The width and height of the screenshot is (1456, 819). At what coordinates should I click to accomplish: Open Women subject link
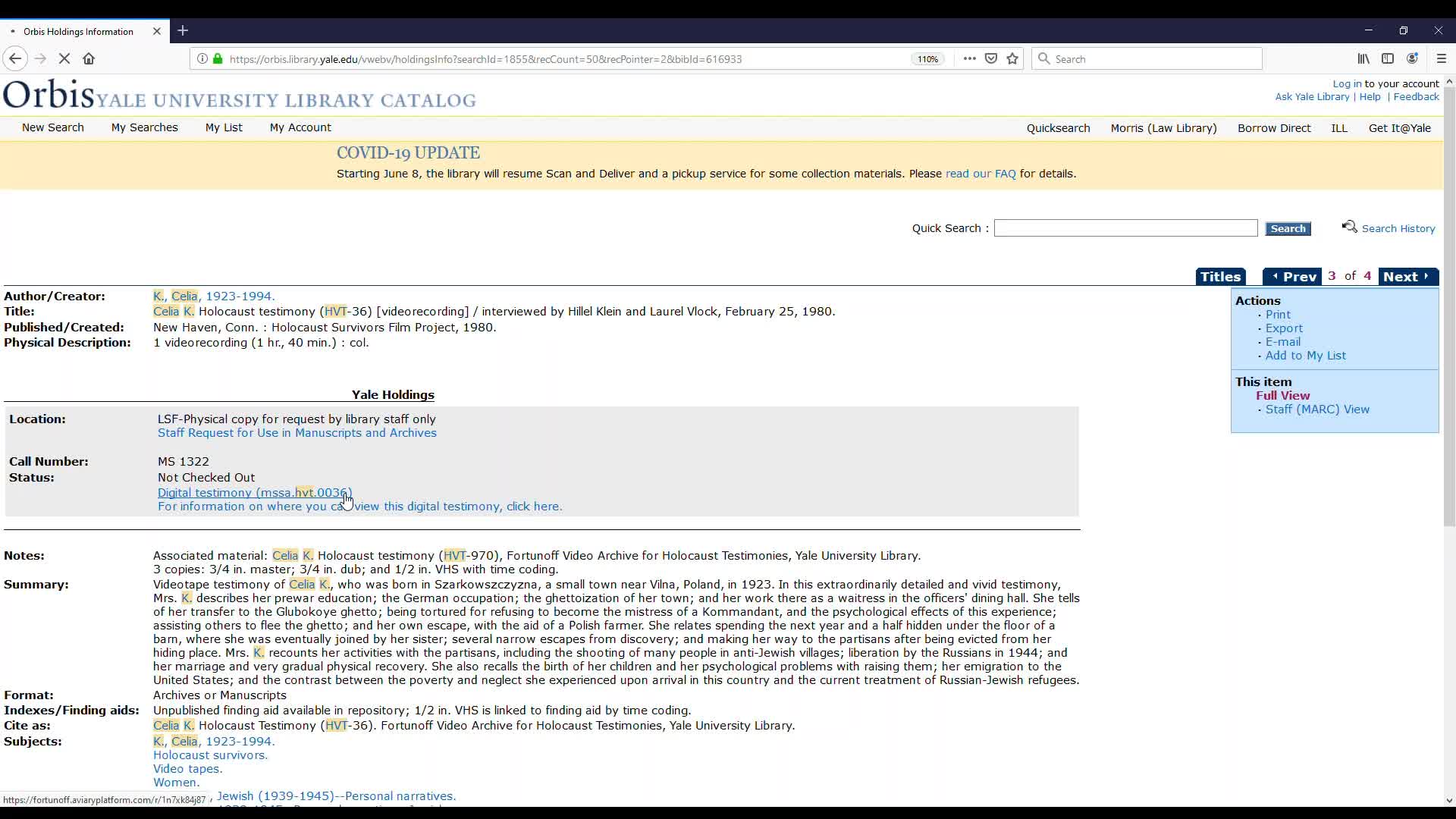[x=176, y=783]
